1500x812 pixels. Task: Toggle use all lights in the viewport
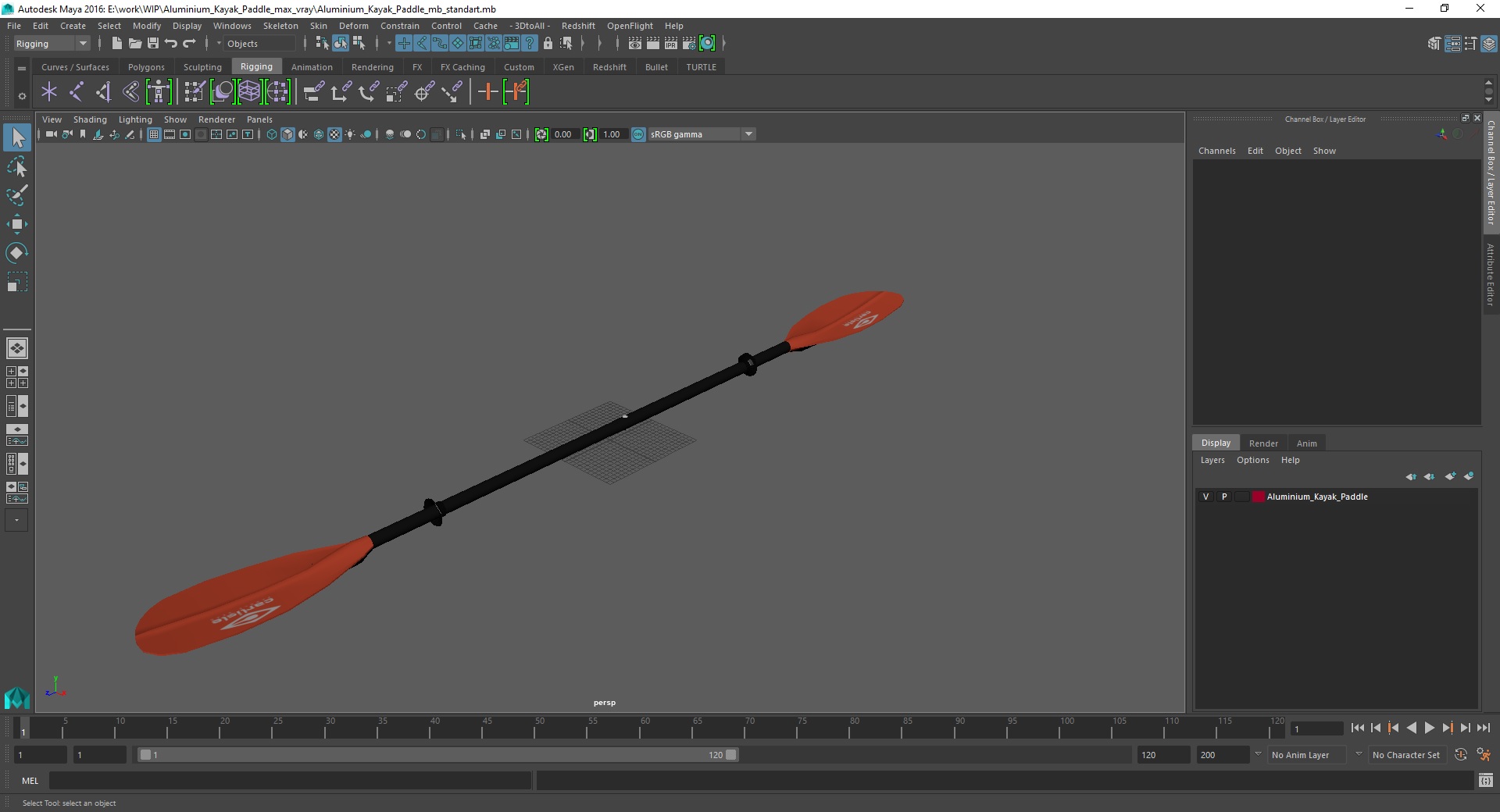[350, 134]
